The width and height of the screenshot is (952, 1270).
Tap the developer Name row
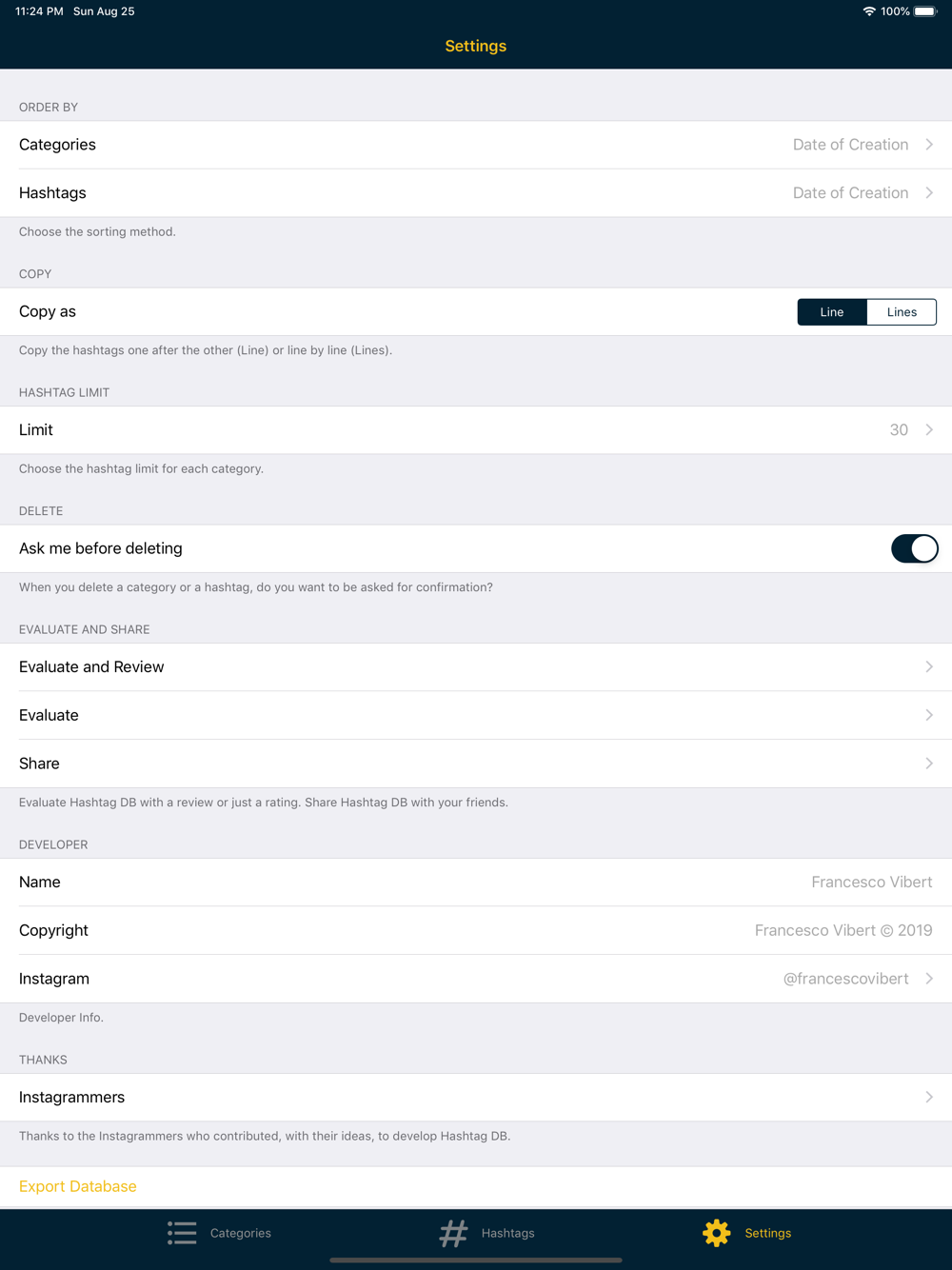click(476, 882)
